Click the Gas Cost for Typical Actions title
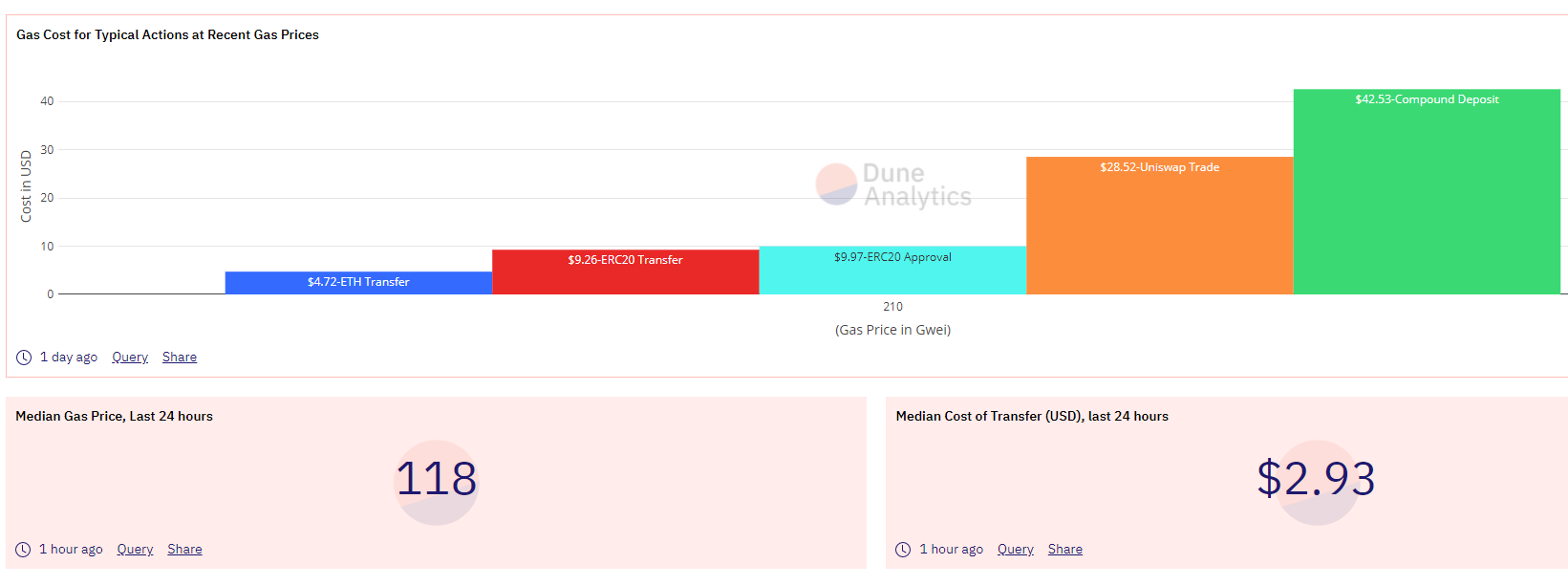The height and width of the screenshot is (586, 1568). pyautogui.click(x=167, y=34)
